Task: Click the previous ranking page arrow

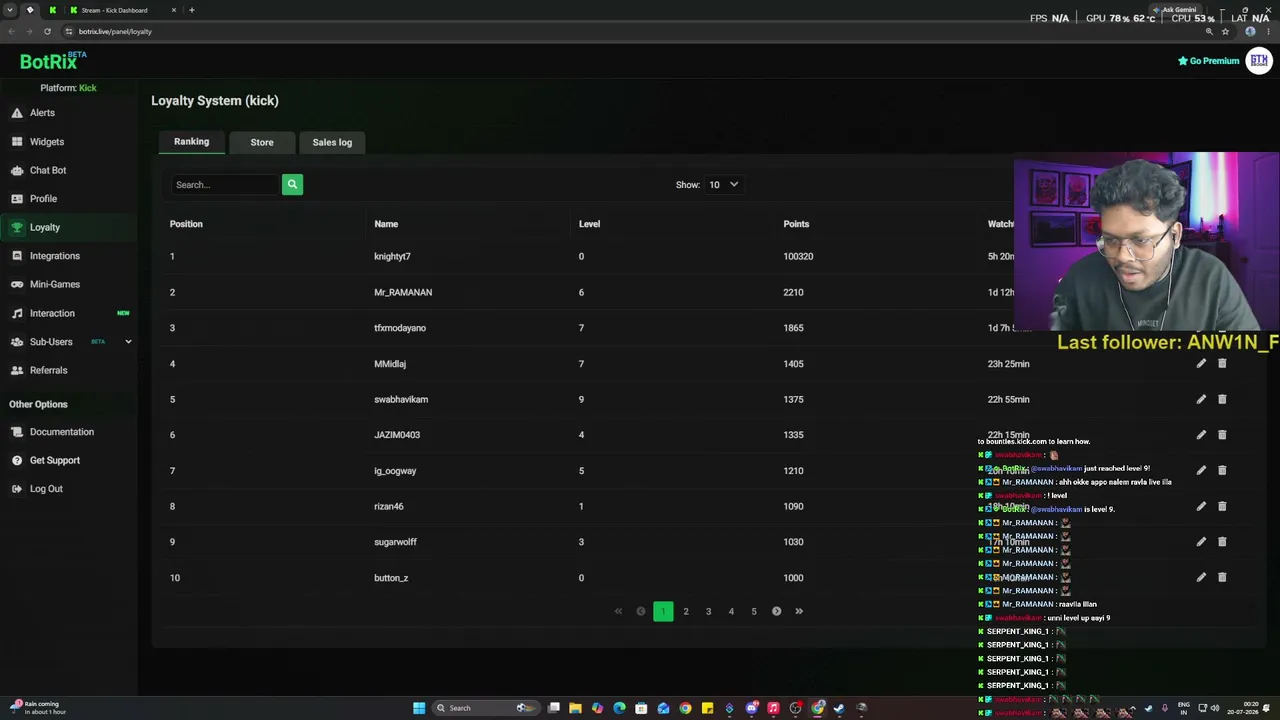Action: [641, 611]
